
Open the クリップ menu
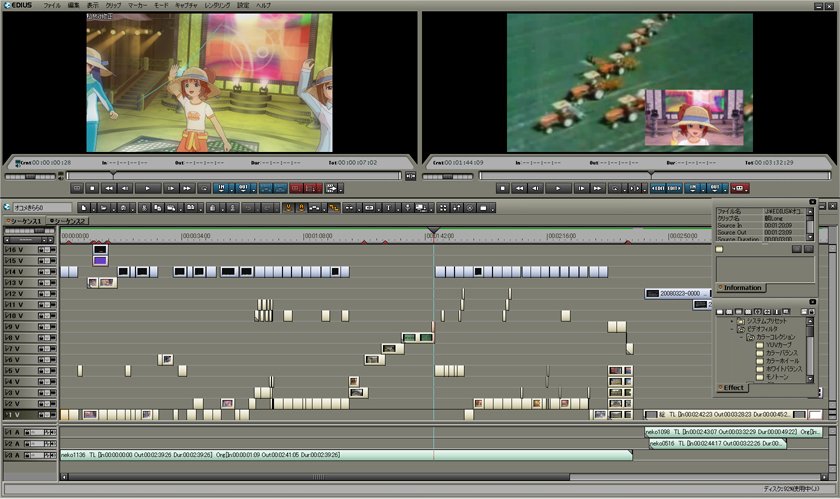click(x=113, y=5)
